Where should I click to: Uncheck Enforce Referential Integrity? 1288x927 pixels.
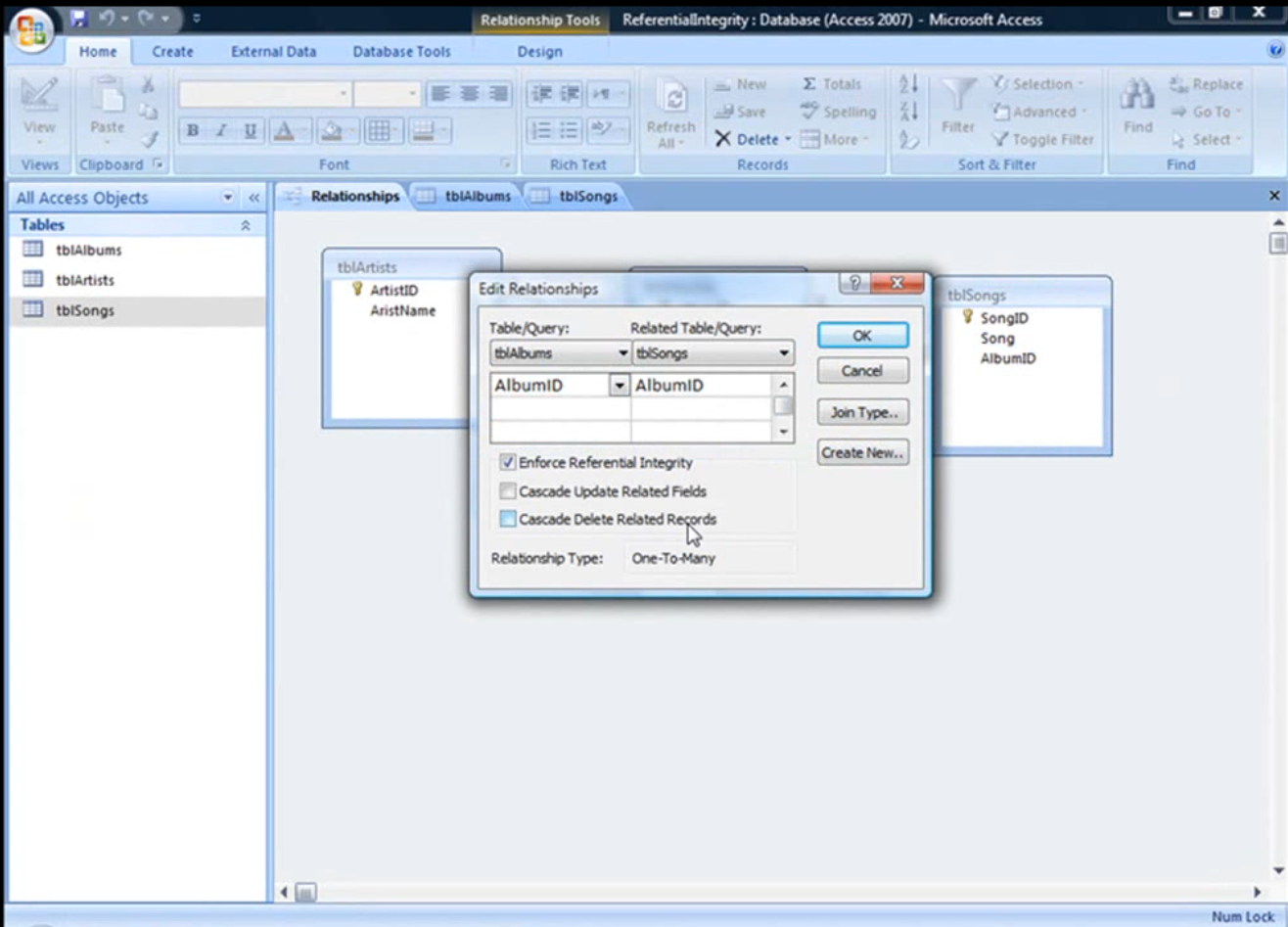[508, 462]
